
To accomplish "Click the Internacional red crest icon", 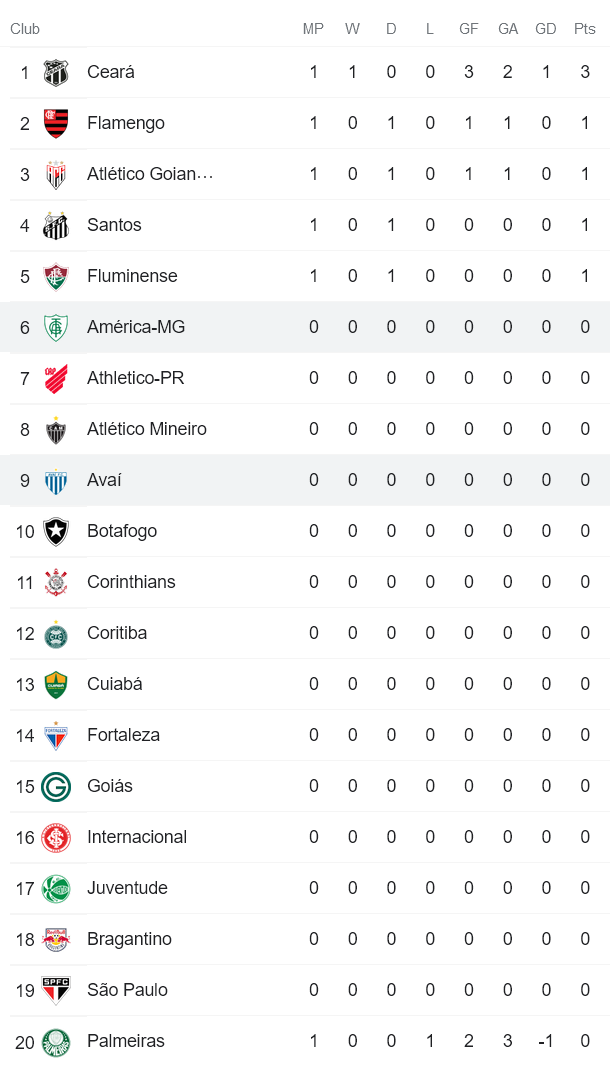I will click(56, 837).
